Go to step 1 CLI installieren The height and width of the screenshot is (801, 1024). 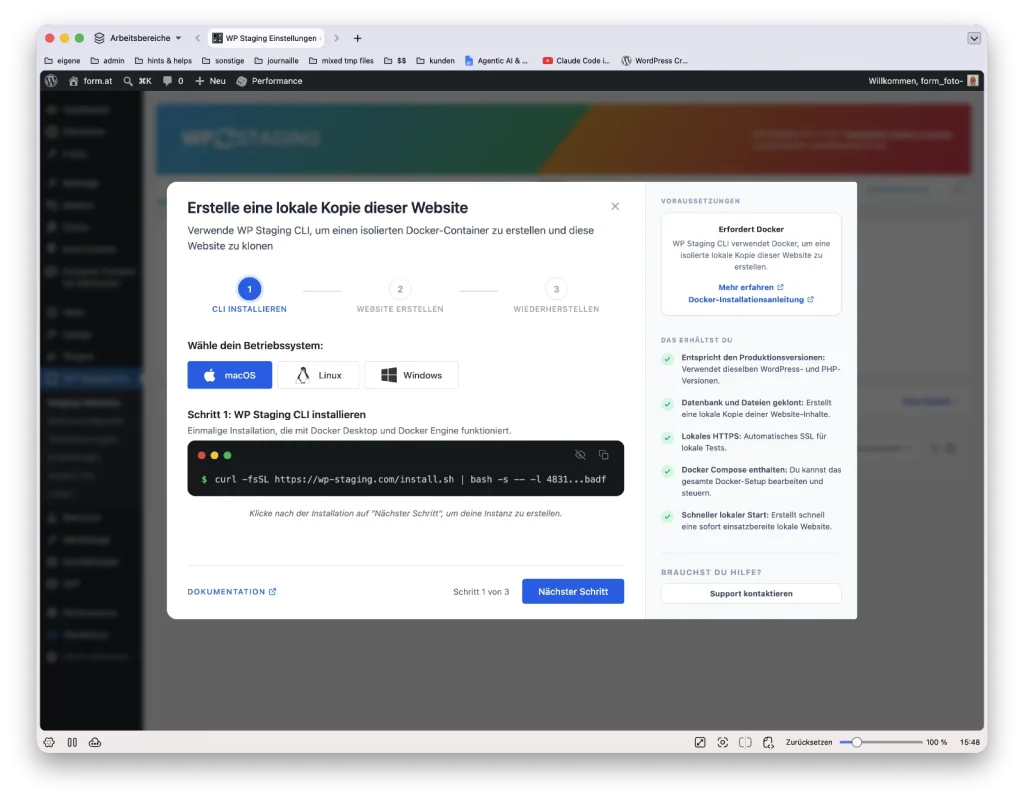[x=249, y=295]
